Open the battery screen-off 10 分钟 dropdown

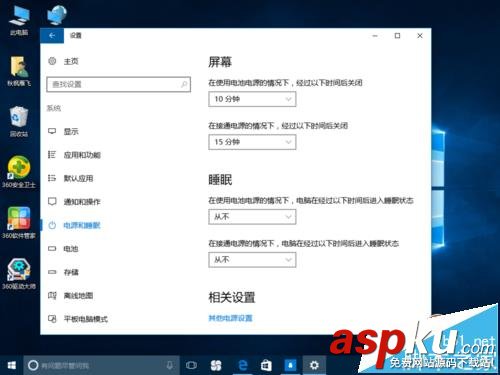(252, 99)
